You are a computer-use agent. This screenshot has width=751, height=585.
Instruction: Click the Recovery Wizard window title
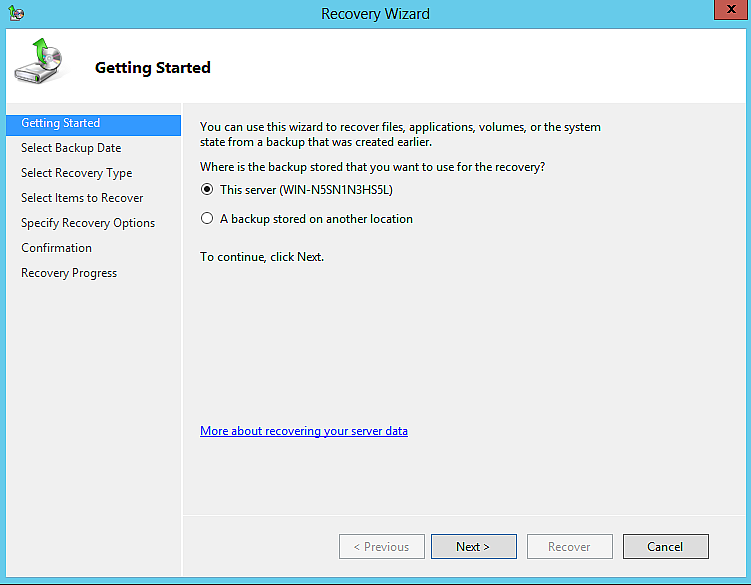375,14
